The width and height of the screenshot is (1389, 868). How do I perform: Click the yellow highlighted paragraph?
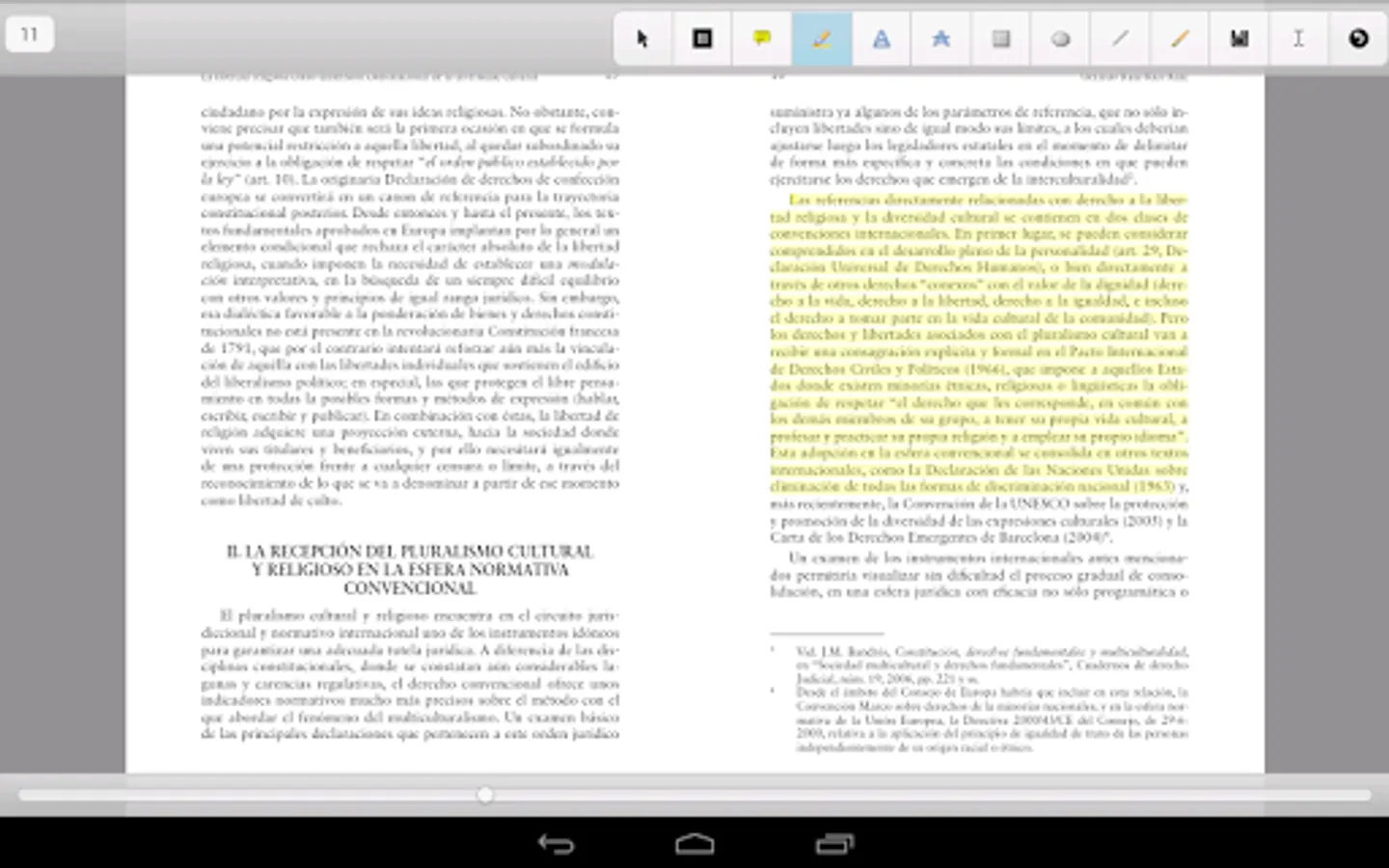(x=979, y=342)
